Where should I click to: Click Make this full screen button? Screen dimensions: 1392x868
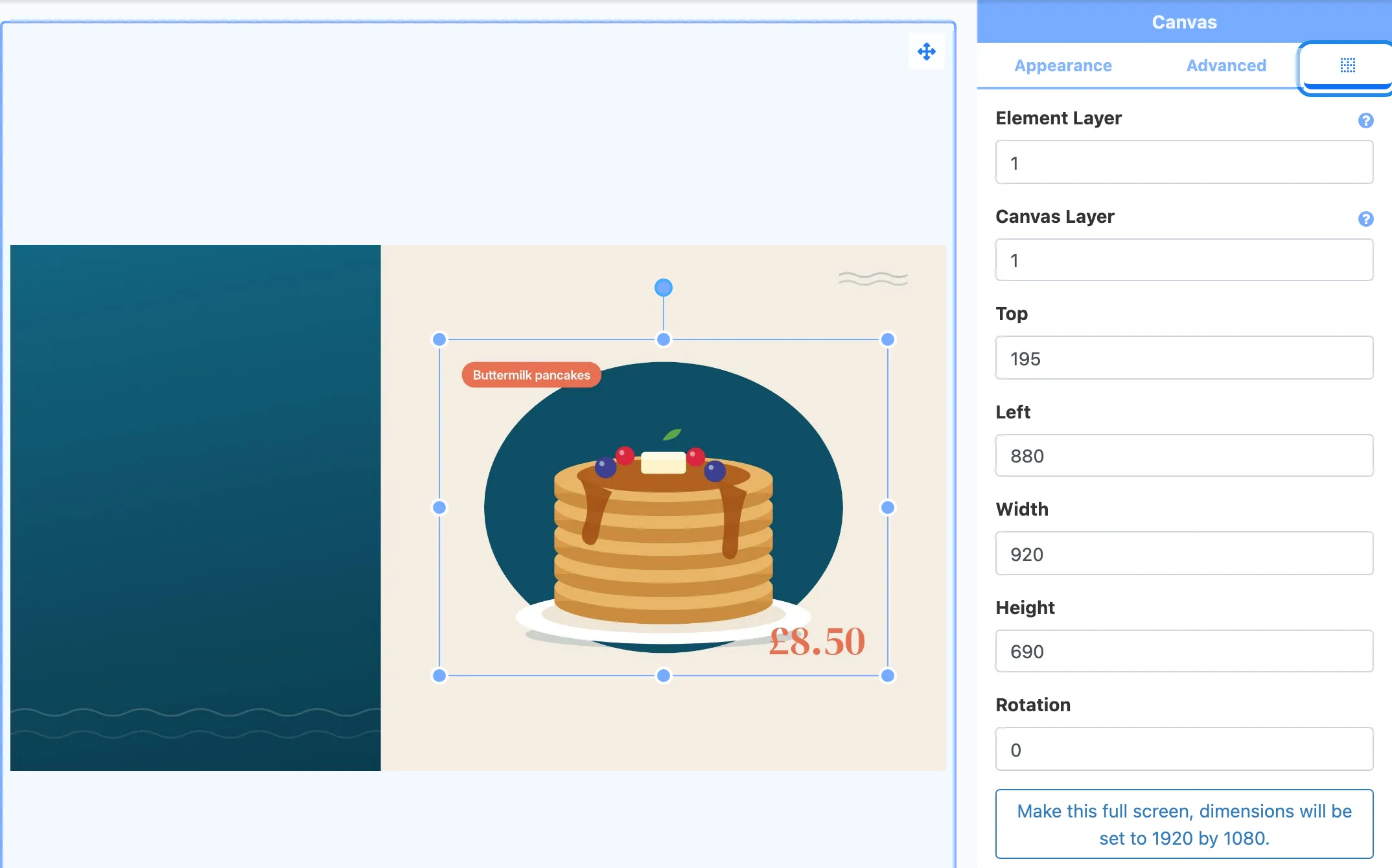pos(1184,824)
